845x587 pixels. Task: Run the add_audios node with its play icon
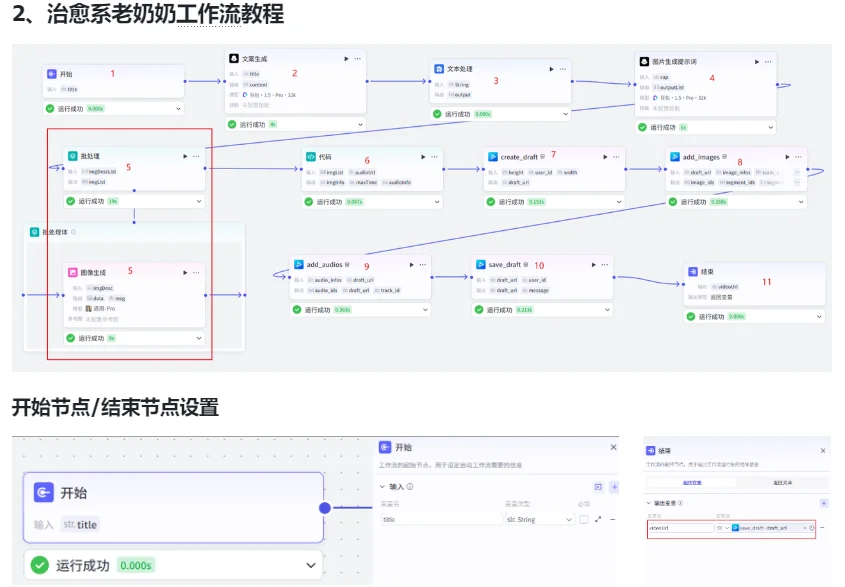point(411,265)
